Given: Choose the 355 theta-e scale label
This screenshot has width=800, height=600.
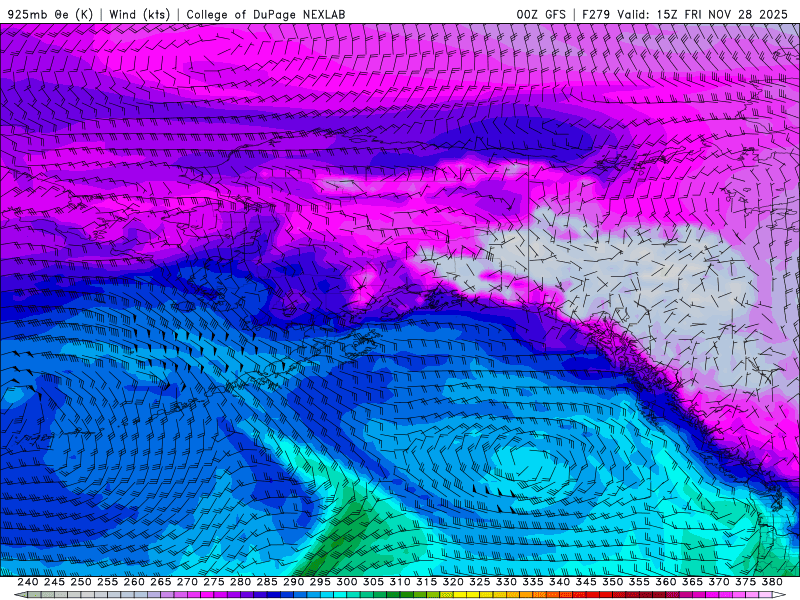Looking at the screenshot, I should 639,582.
